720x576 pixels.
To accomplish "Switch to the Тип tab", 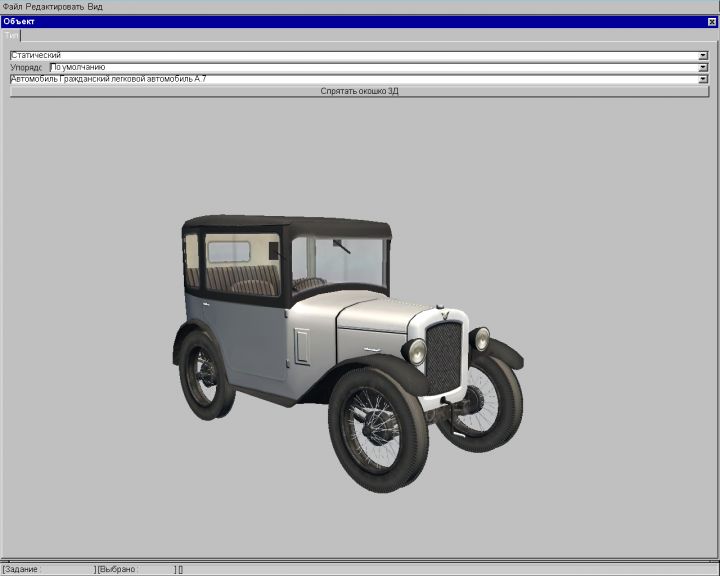I will point(12,35).
